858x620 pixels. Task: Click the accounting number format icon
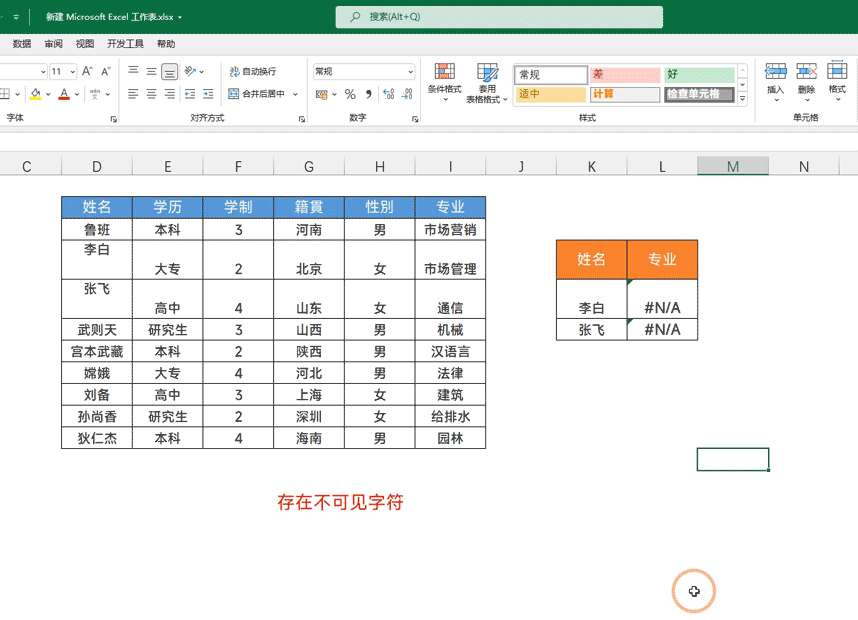tap(322, 94)
